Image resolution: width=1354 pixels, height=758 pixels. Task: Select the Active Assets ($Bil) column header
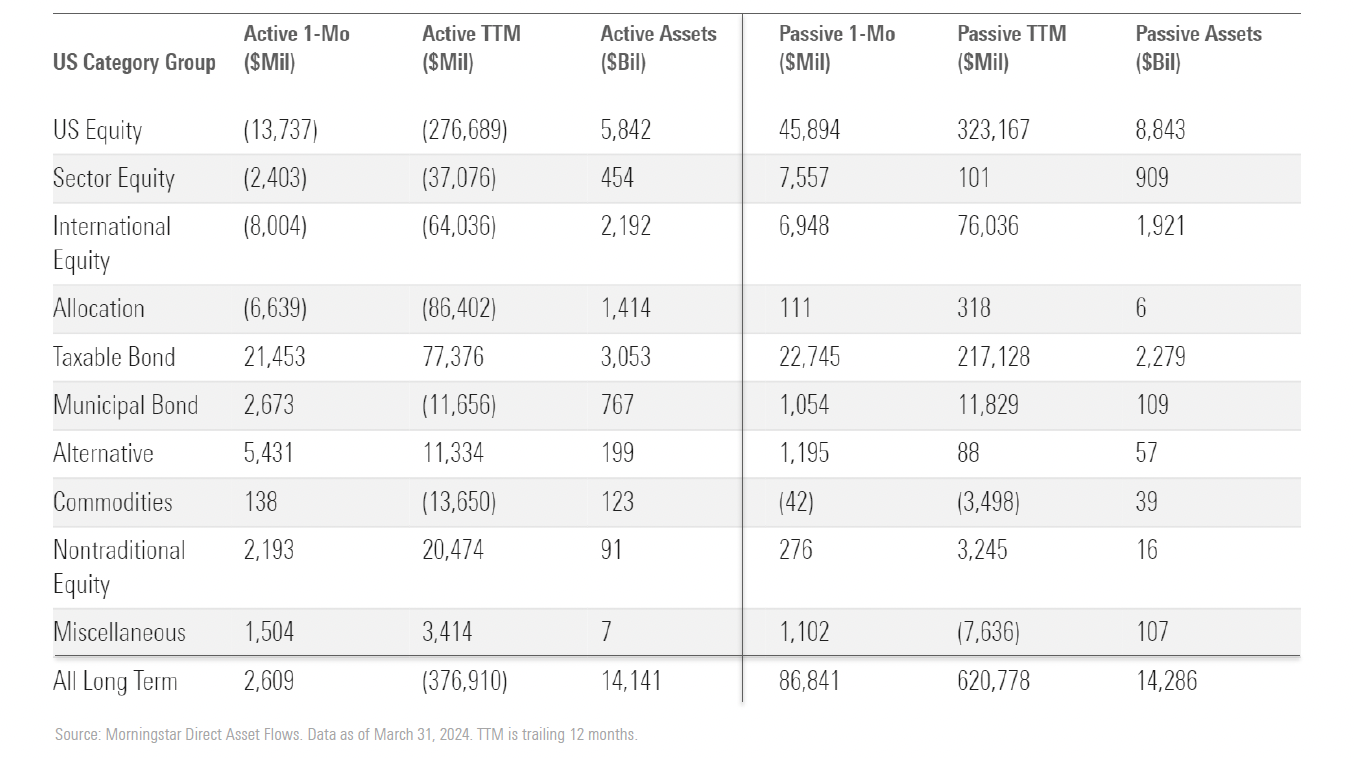click(658, 48)
